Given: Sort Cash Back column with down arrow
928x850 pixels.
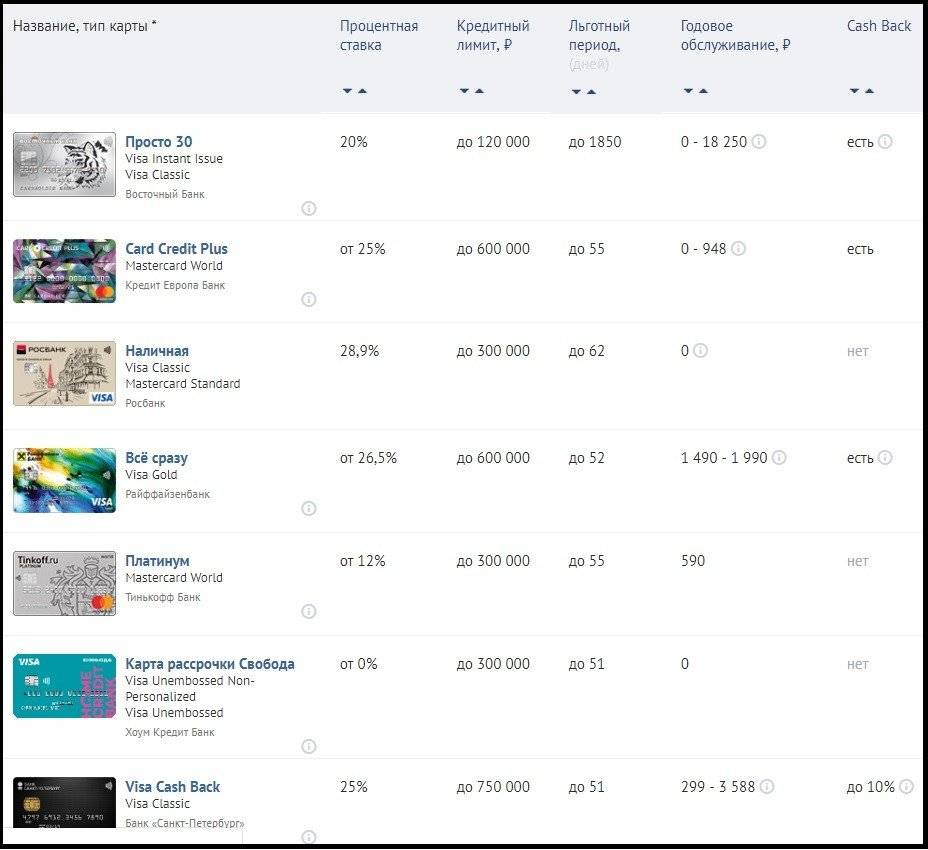Looking at the screenshot, I should point(854,91).
